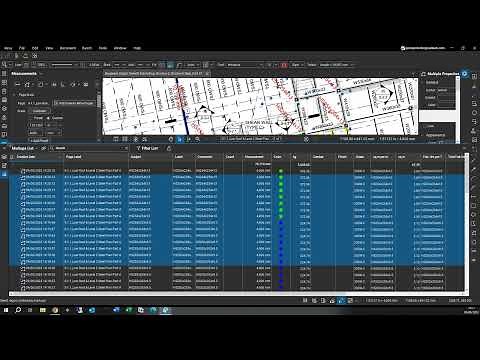
Task: Open the Window menu
Action: click(120, 48)
